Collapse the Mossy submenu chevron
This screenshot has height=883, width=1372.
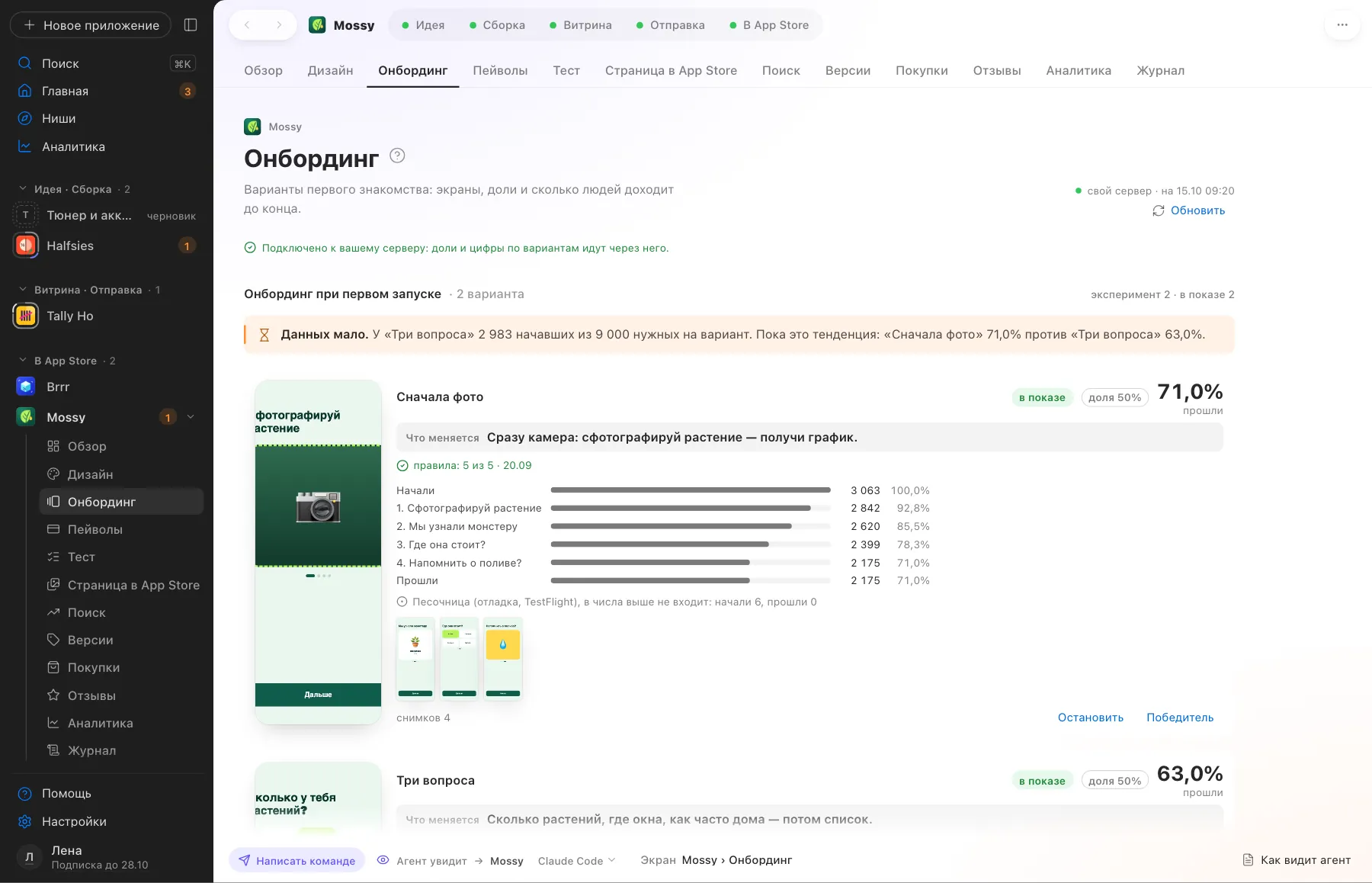[x=191, y=416]
